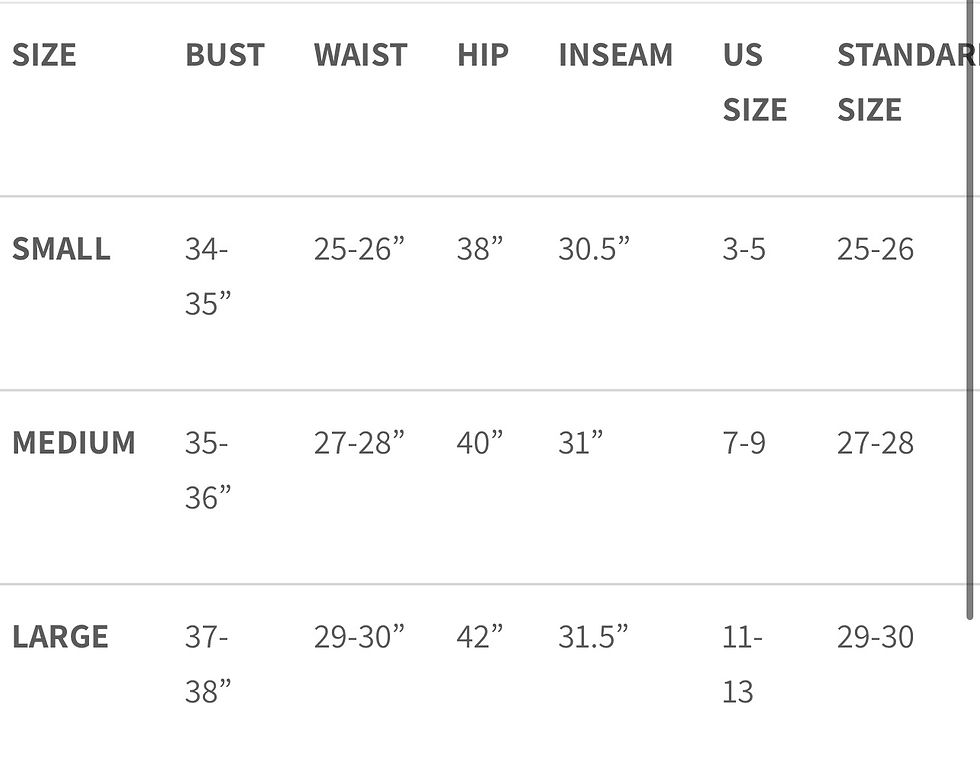The width and height of the screenshot is (980, 772).
Task: Click the Large hip value 42"
Action: (x=480, y=636)
